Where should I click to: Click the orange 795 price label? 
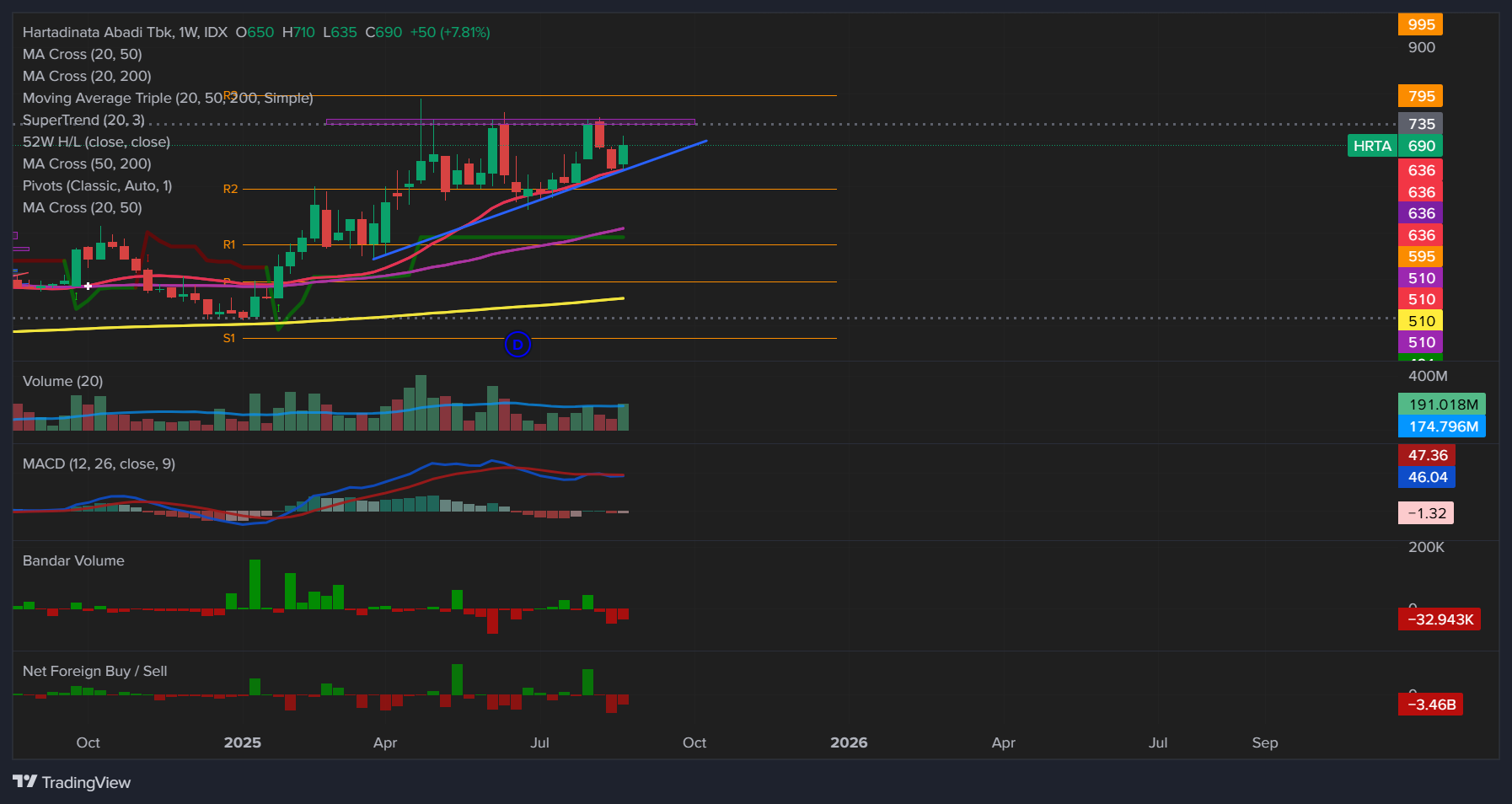[x=1421, y=96]
